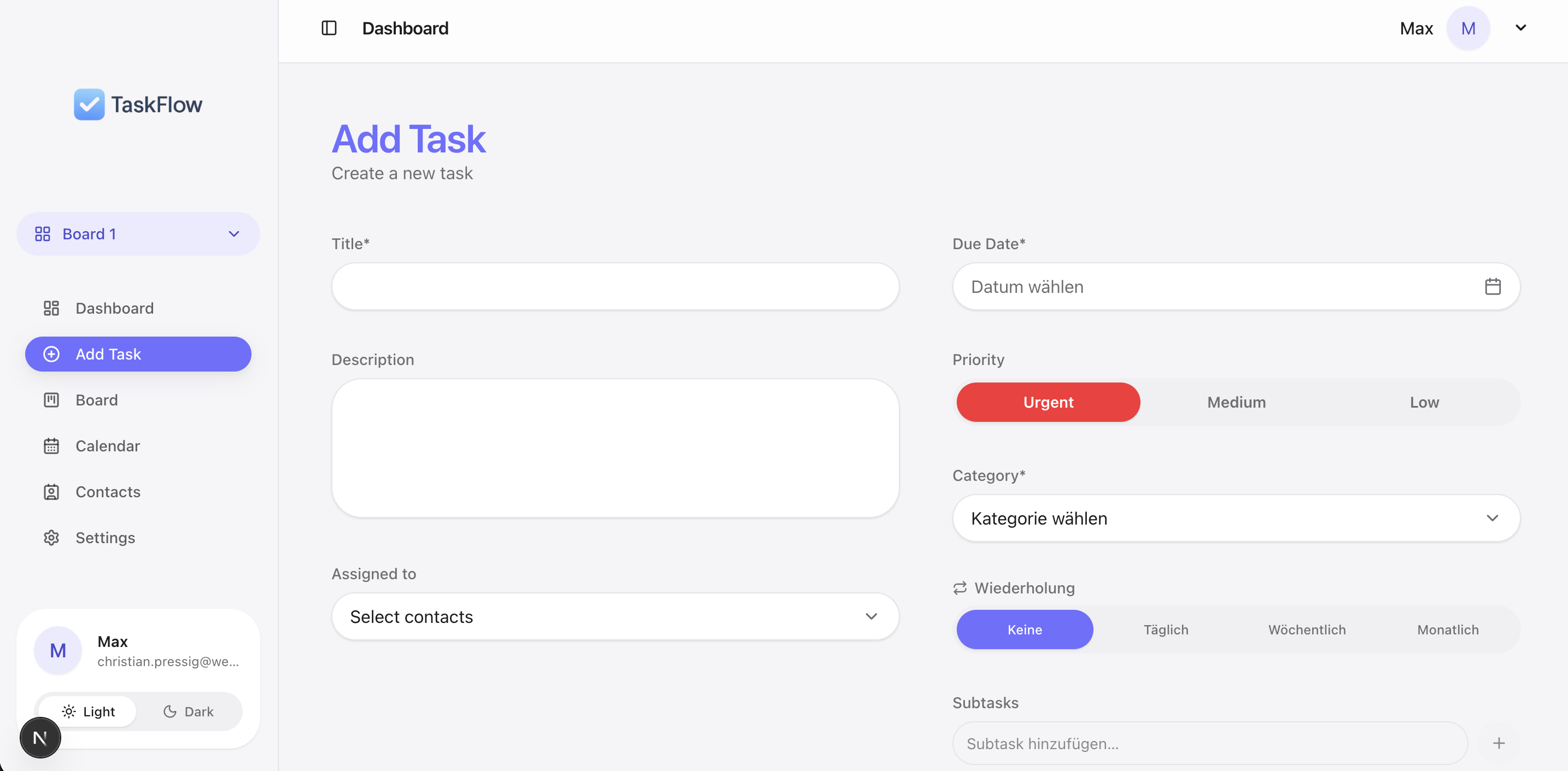The height and width of the screenshot is (771, 1568).
Task: Open the user menu chevron in top bar
Action: (1520, 28)
